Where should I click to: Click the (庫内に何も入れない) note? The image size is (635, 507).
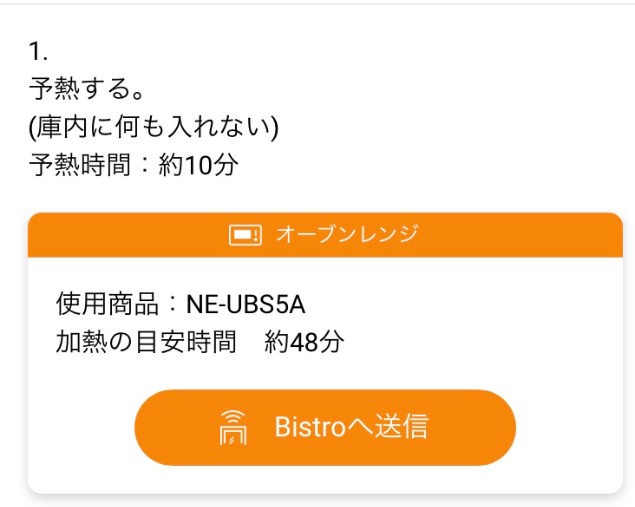click(x=154, y=127)
